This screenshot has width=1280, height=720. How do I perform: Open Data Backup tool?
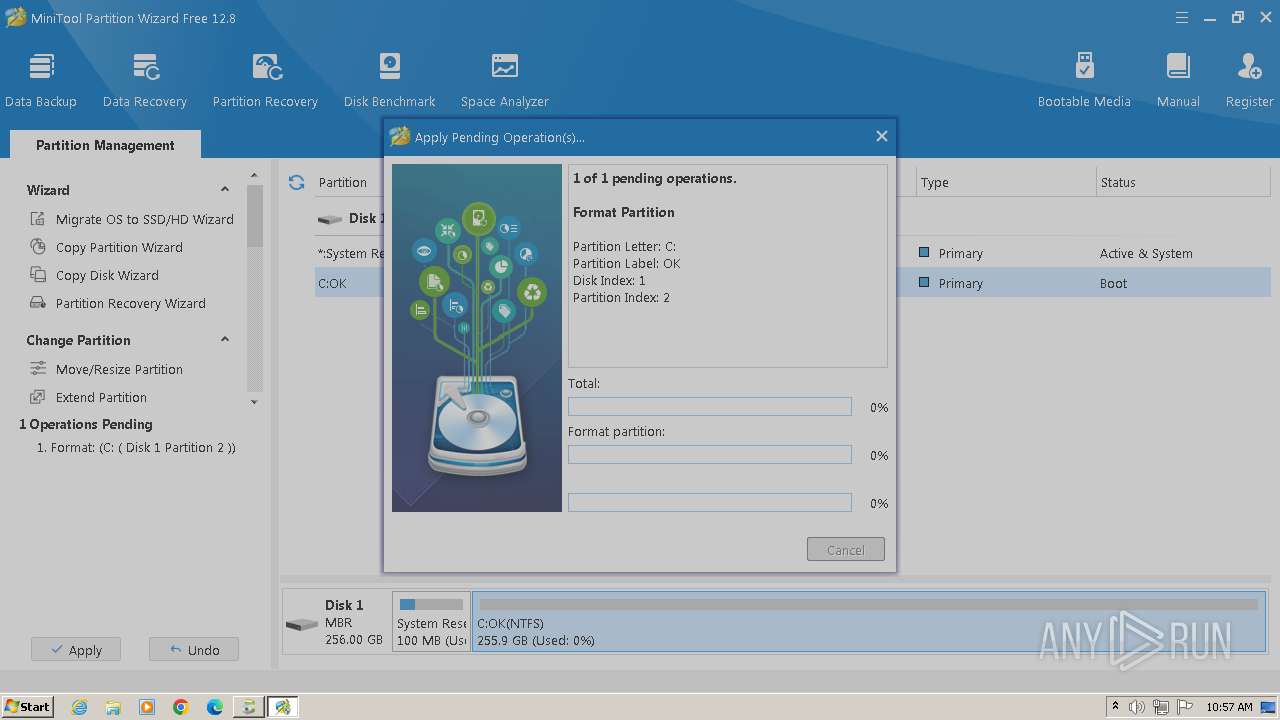pyautogui.click(x=41, y=80)
